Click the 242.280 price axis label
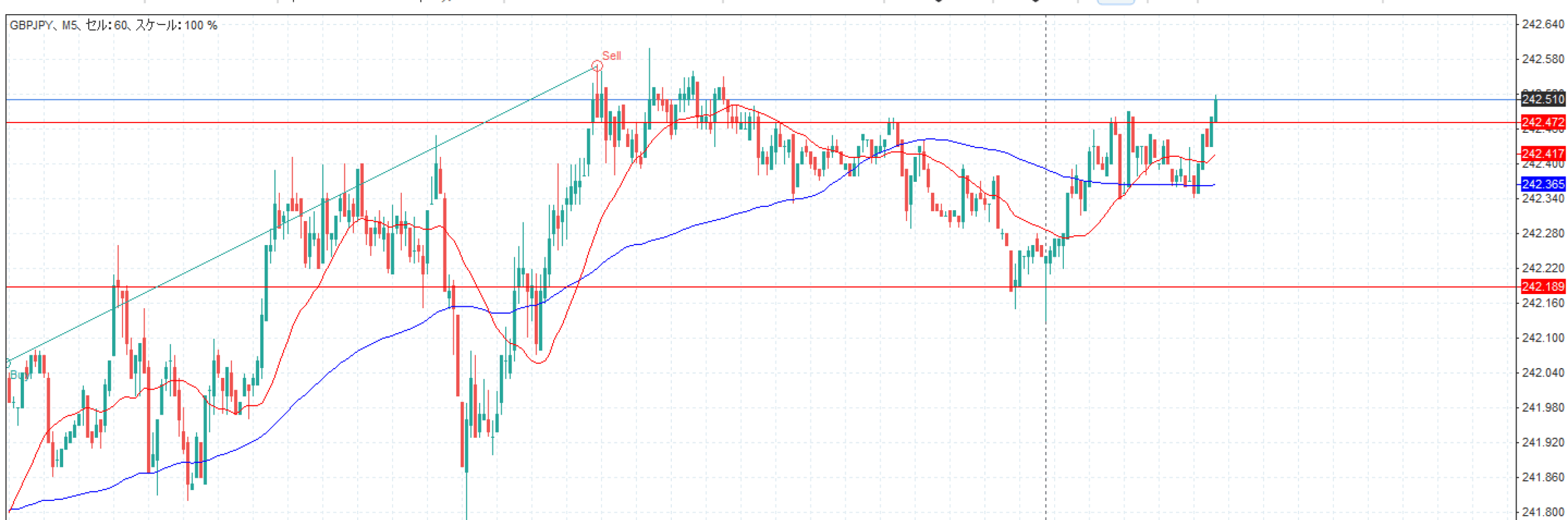1568x520 pixels. tap(1542, 233)
